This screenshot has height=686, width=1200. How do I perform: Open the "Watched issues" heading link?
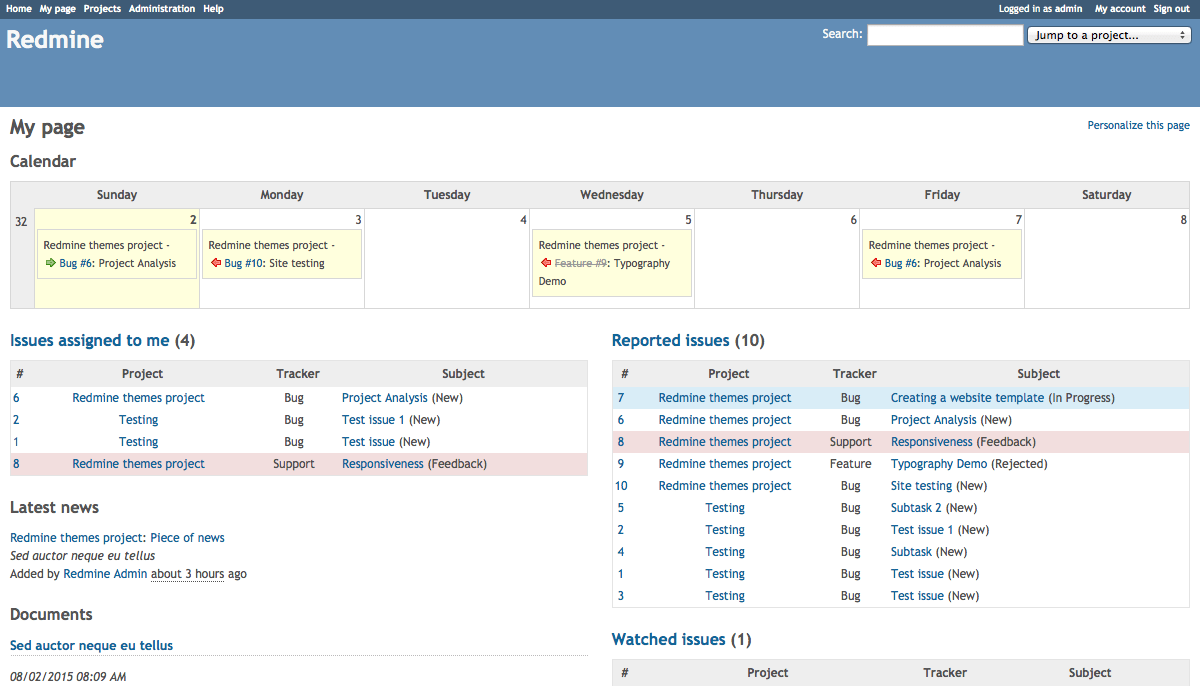pyautogui.click(x=668, y=640)
